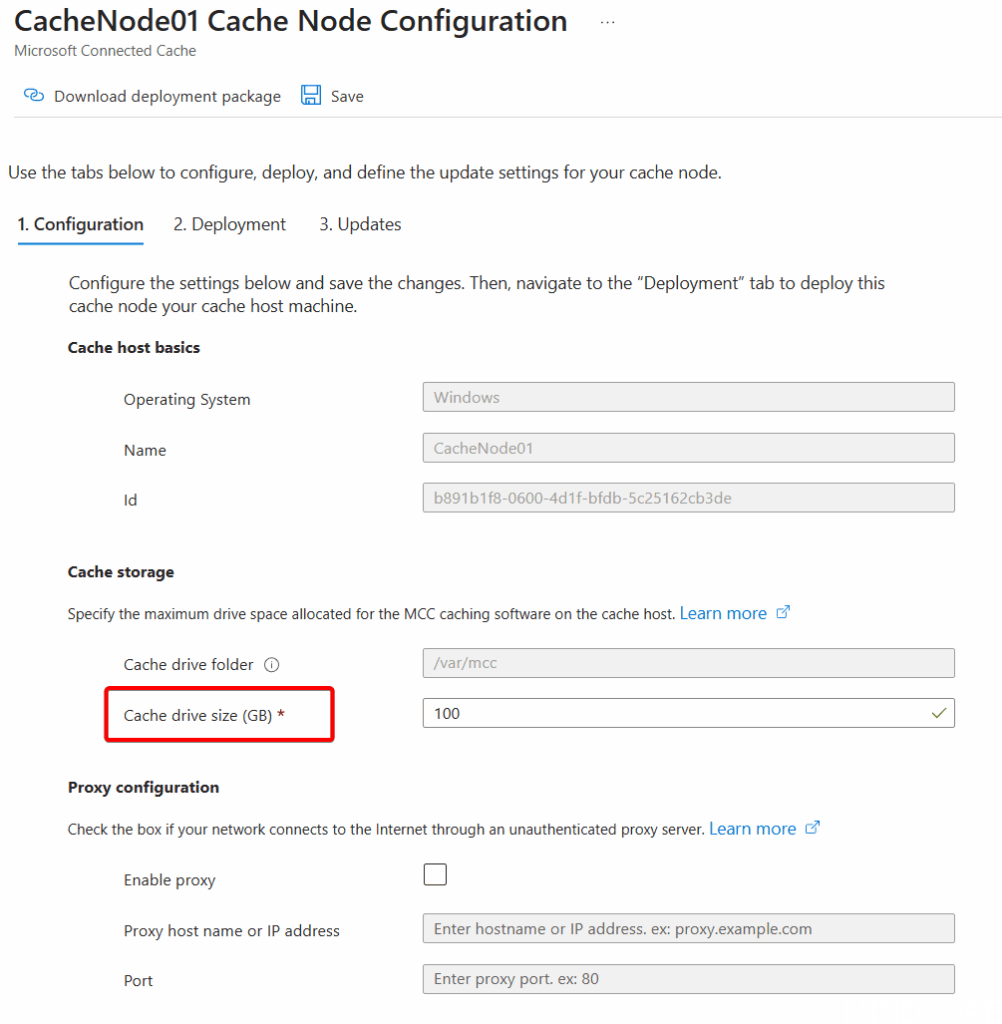Select the Configuration tab
This screenshot has height=1024, width=1002.
coord(80,224)
